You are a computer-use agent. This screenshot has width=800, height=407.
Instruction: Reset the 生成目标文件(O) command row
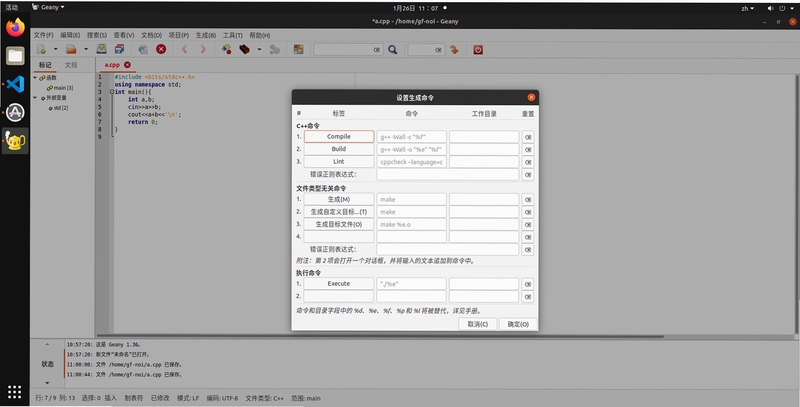[528, 225]
